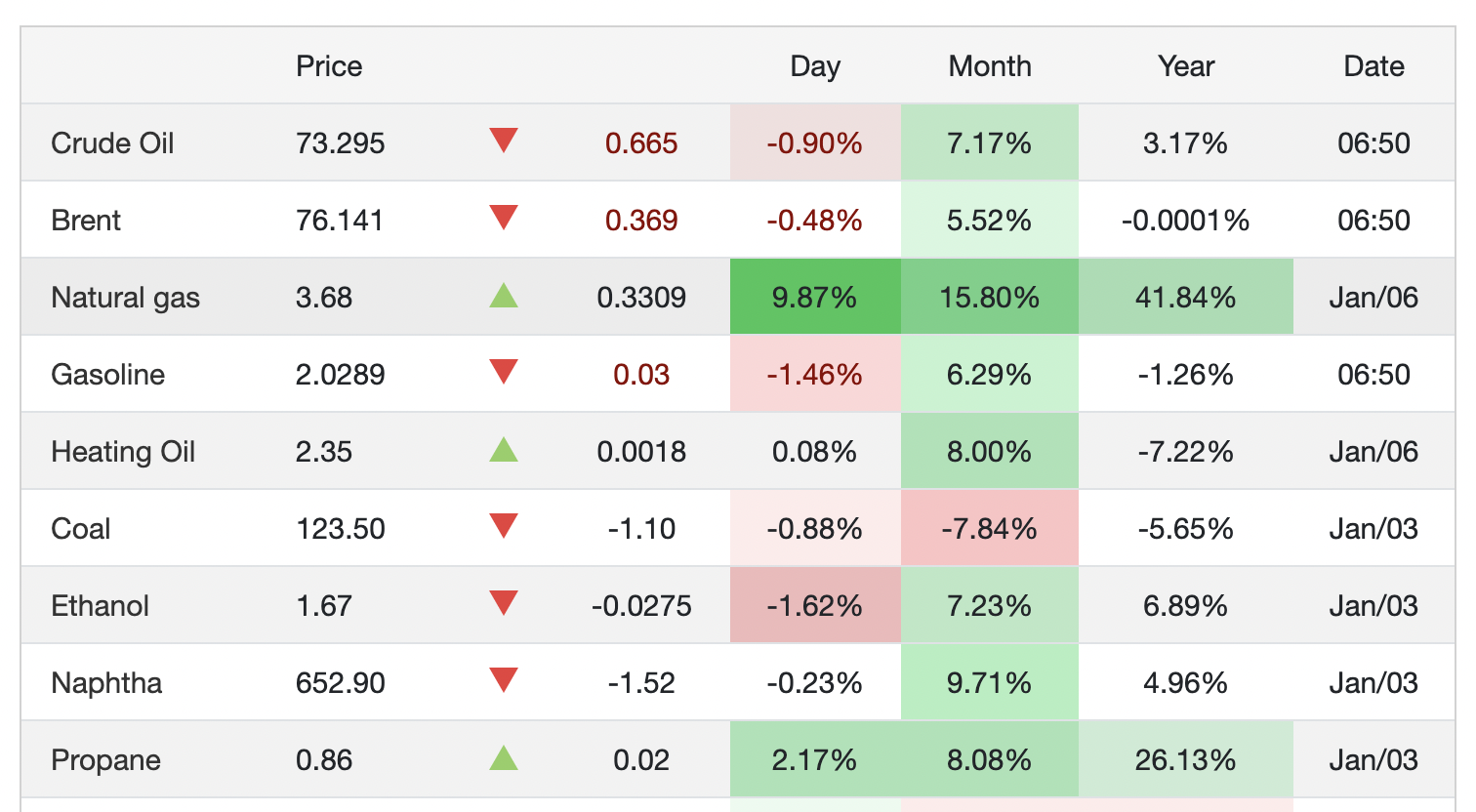1476x812 pixels.
Task: Click the green up arrow in Natural gas row
Action: point(504,295)
